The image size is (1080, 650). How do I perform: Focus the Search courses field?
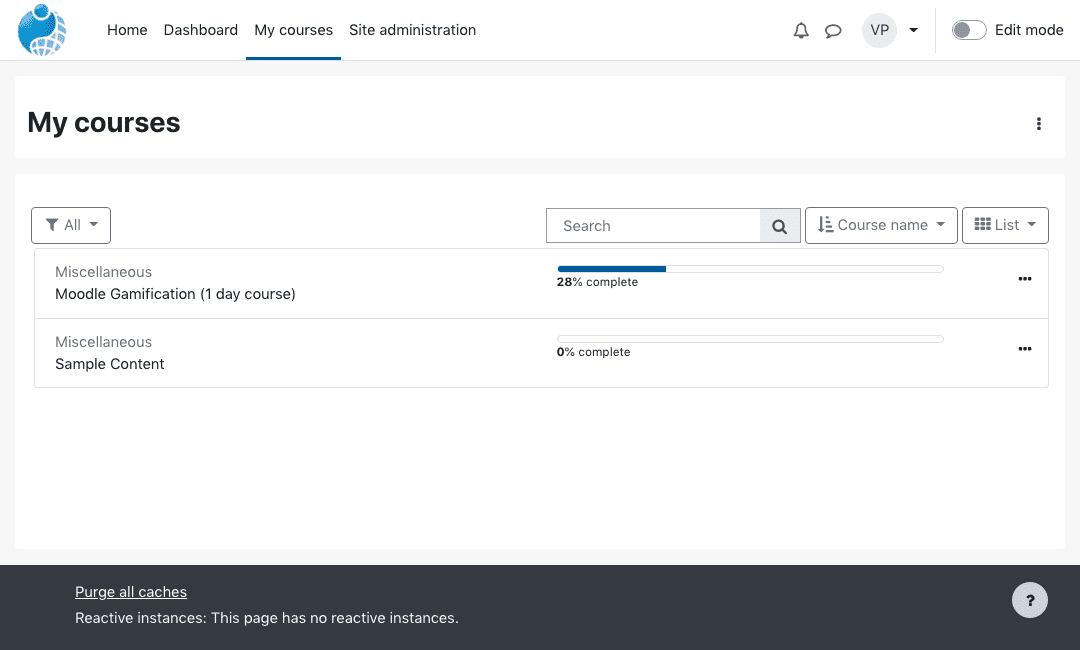pyautogui.click(x=653, y=226)
